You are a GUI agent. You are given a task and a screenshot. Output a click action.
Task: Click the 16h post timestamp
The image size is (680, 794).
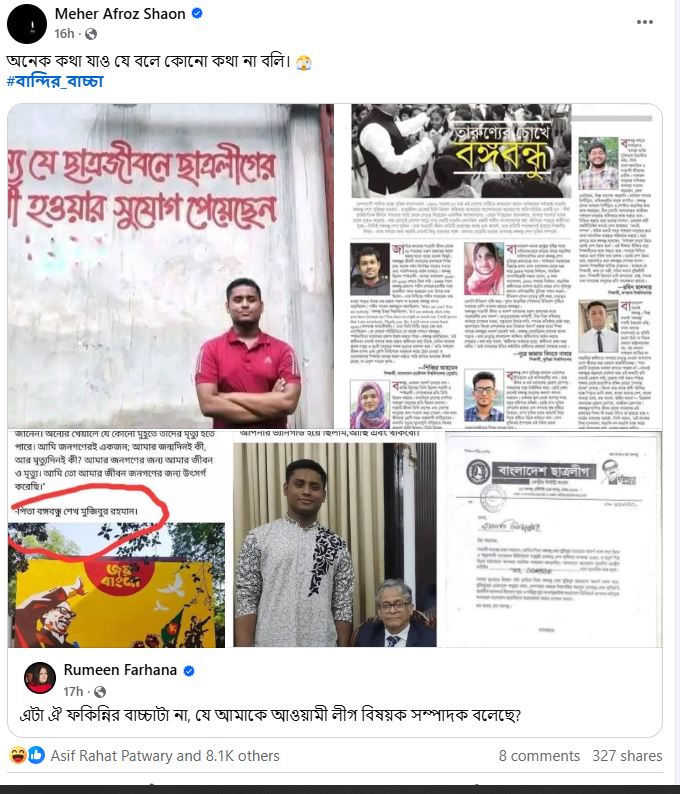pos(64,33)
